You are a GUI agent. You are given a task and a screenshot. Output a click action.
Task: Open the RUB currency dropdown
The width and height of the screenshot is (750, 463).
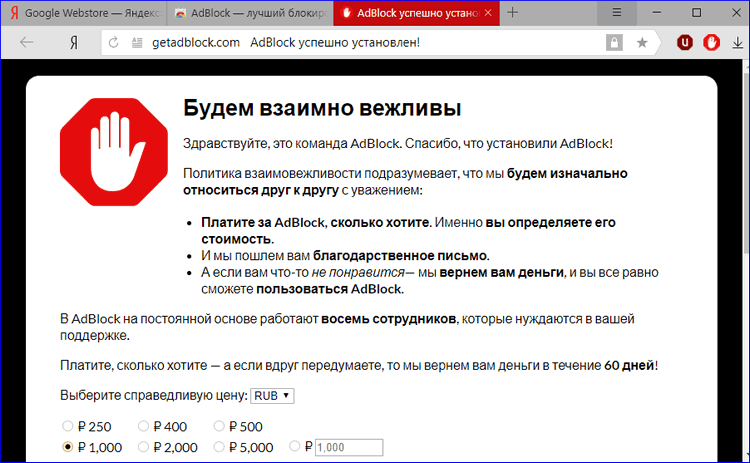(x=272, y=396)
